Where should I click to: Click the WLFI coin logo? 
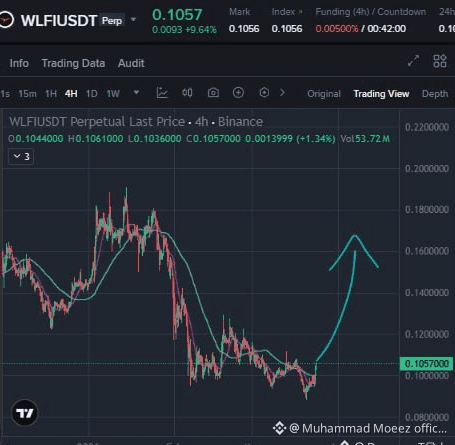pyautogui.click(x=5, y=20)
